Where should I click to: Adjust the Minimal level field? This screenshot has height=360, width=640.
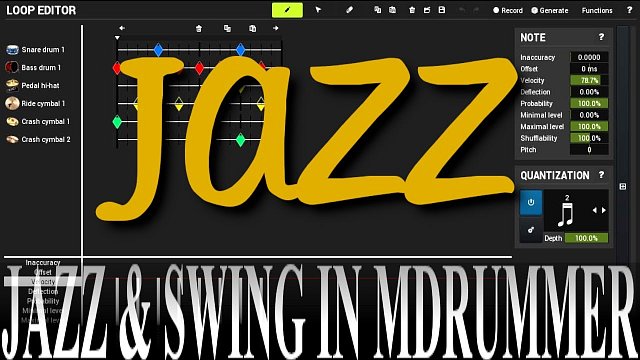(589, 115)
